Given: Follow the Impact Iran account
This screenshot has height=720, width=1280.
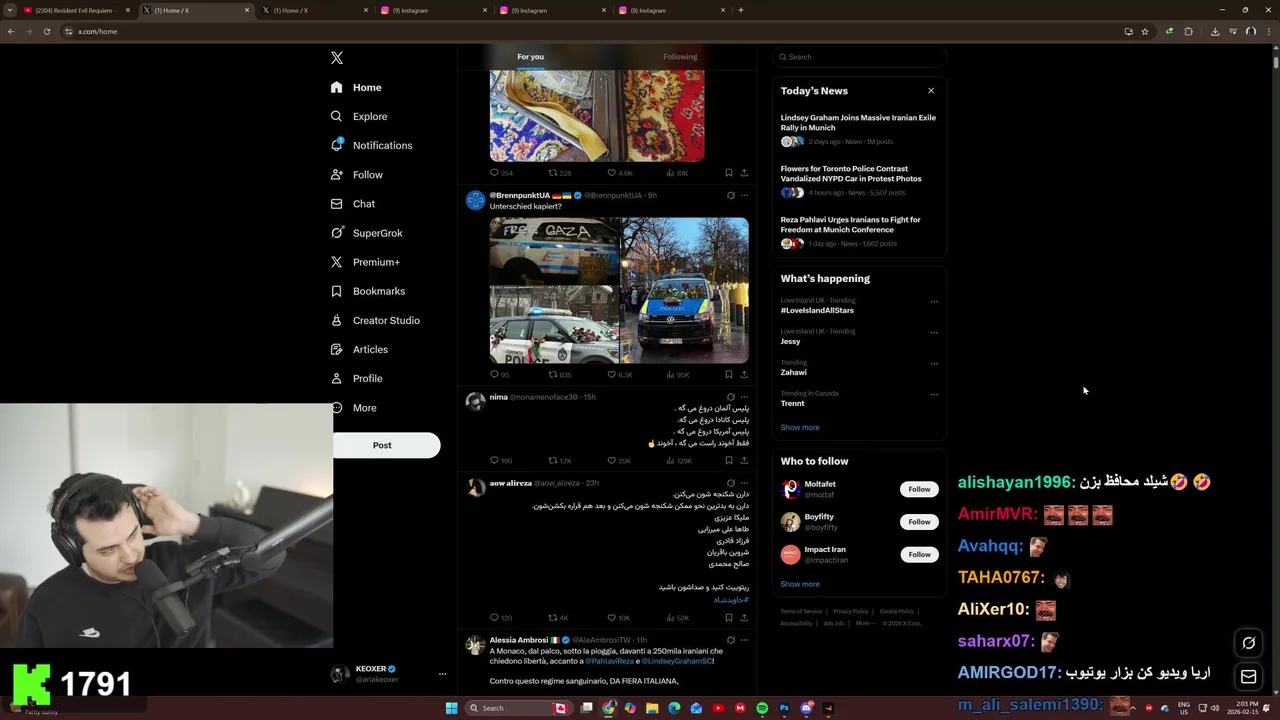Looking at the screenshot, I should point(919,554).
